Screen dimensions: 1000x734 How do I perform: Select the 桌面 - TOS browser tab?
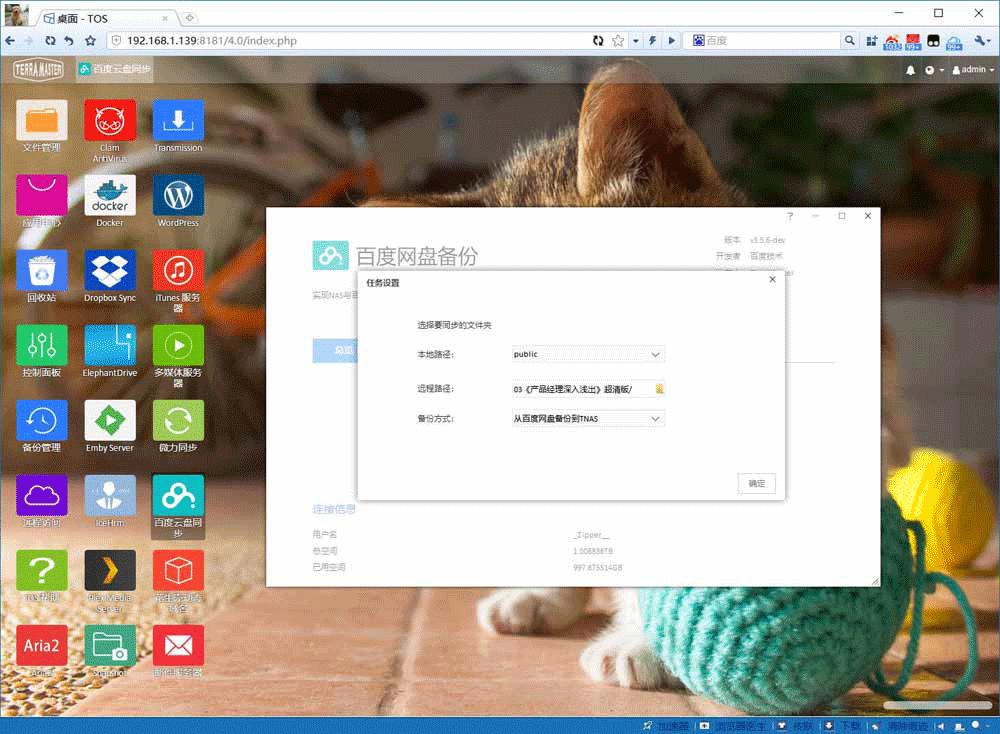point(80,16)
